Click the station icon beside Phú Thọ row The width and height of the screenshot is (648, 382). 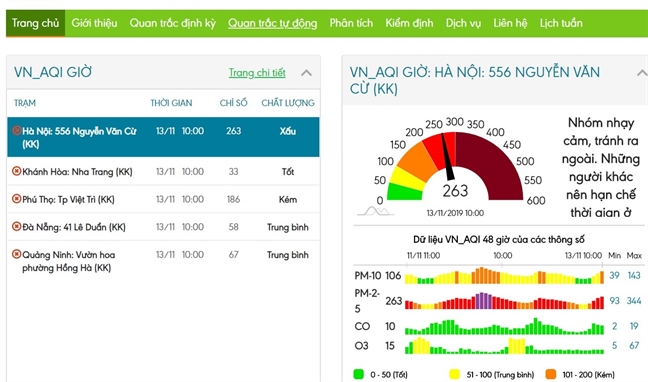click(x=17, y=199)
